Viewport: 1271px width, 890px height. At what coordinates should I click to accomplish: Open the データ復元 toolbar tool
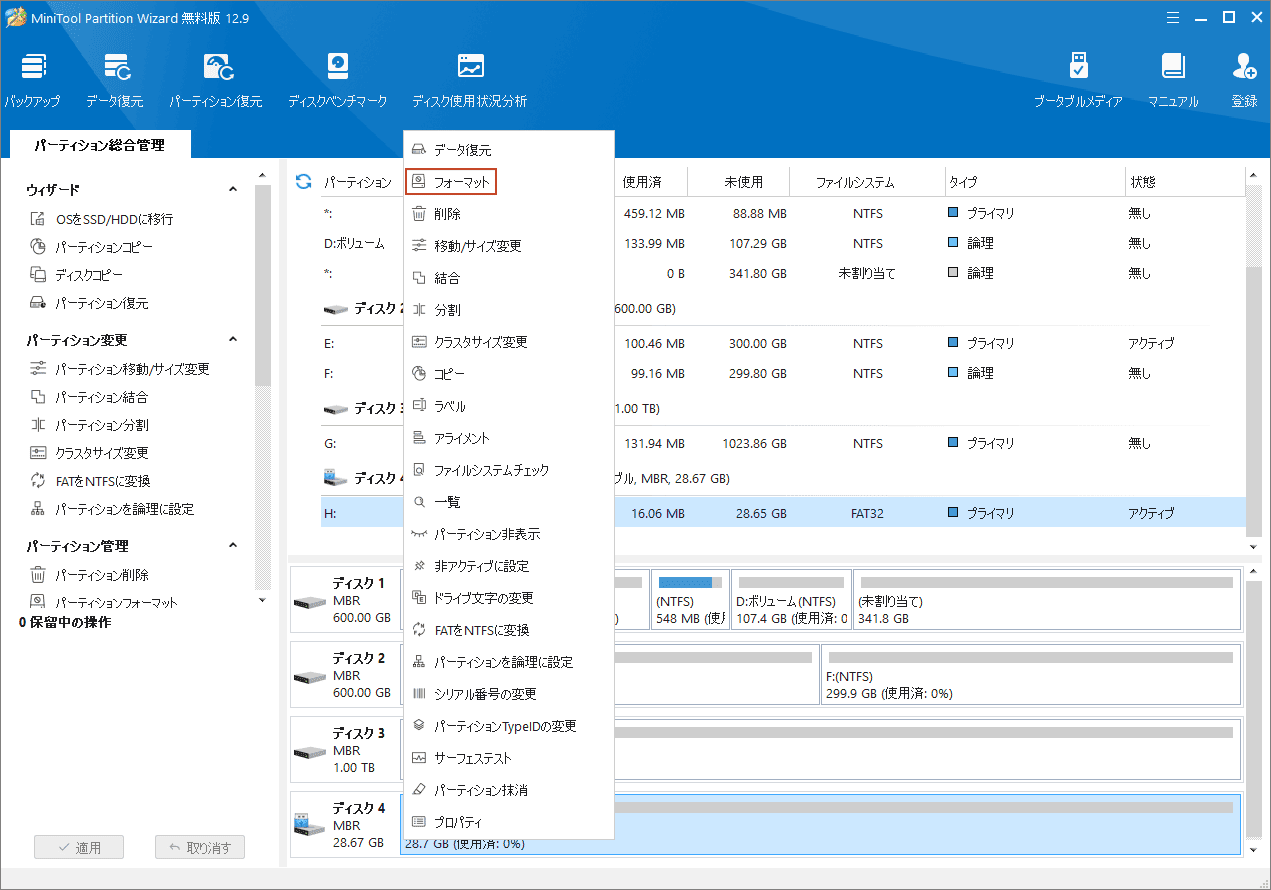tap(115, 81)
